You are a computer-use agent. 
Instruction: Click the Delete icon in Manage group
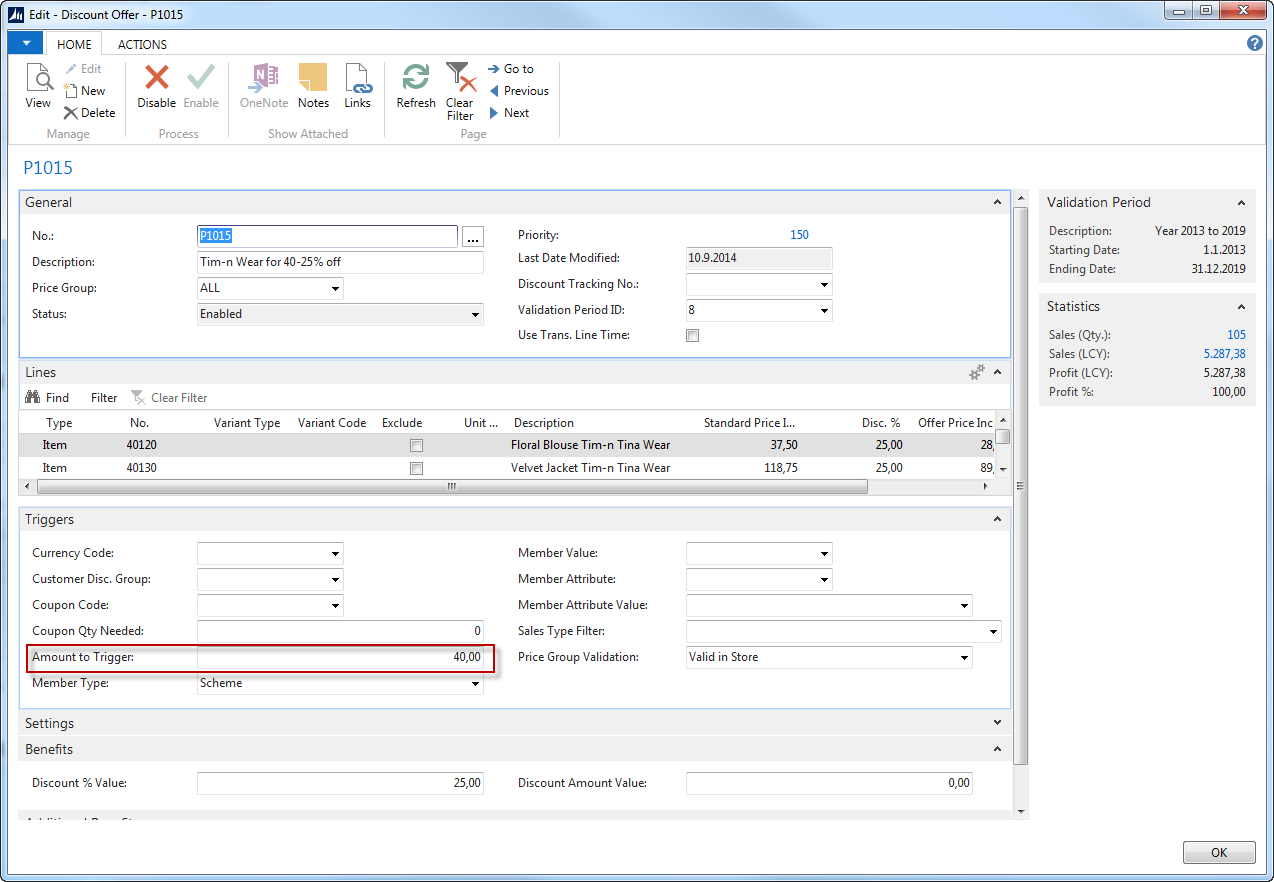coord(71,113)
